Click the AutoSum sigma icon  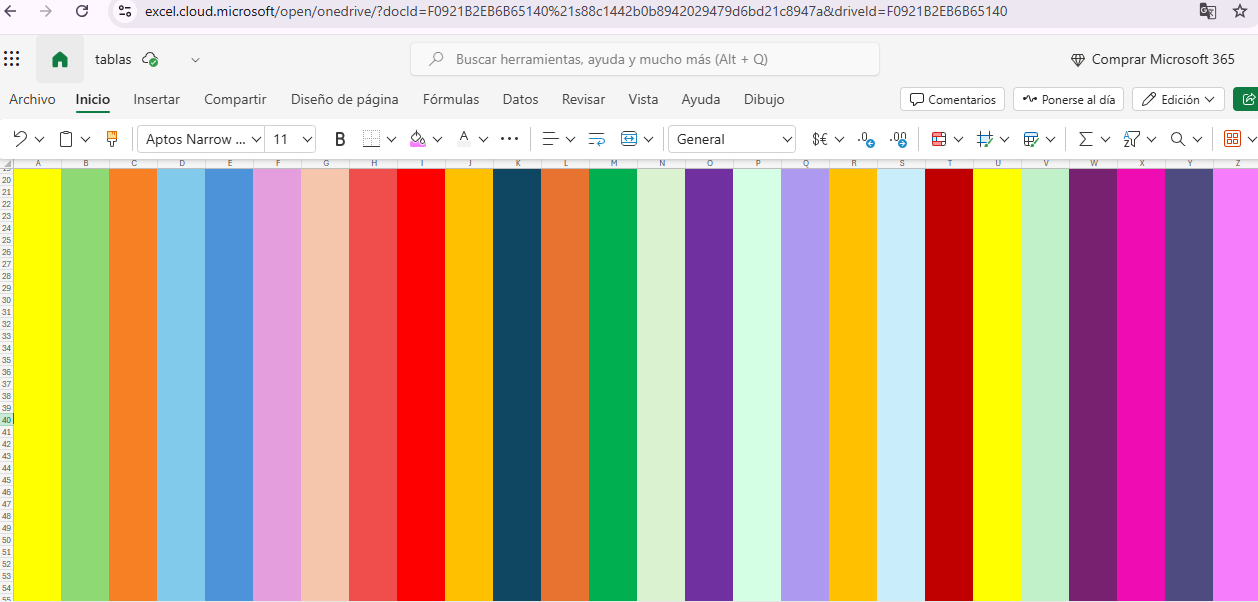coord(1085,139)
